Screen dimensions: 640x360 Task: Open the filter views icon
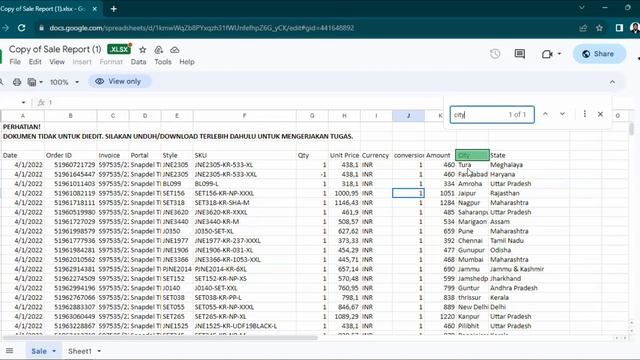click(x=32, y=82)
